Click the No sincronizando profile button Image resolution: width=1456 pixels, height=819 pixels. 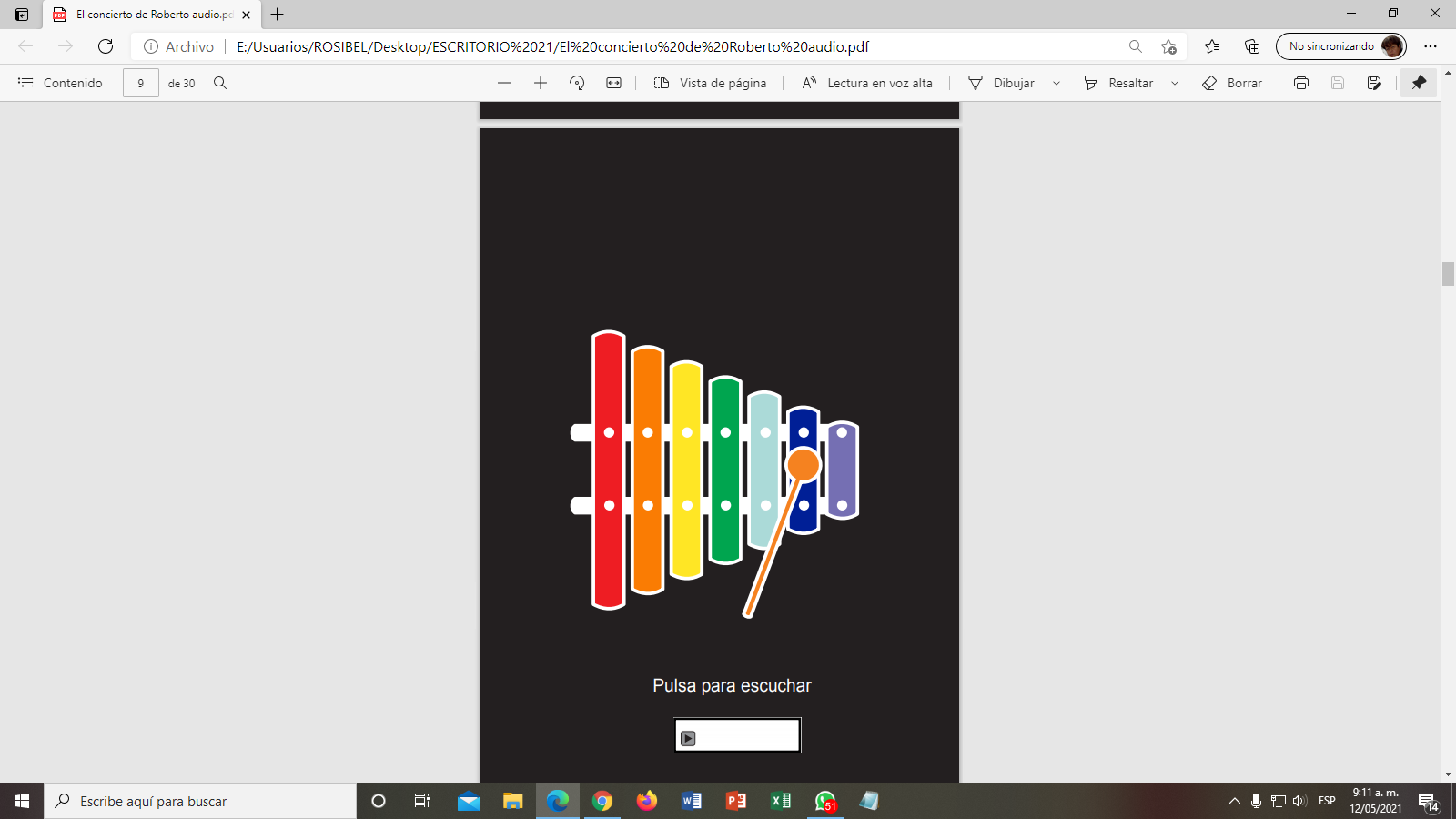pyautogui.click(x=1341, y=46)
